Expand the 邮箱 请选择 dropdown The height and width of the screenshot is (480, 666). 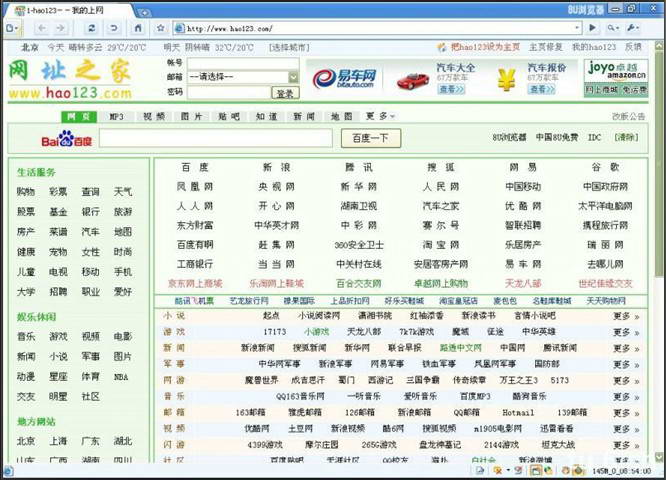(x=293, y=77)
